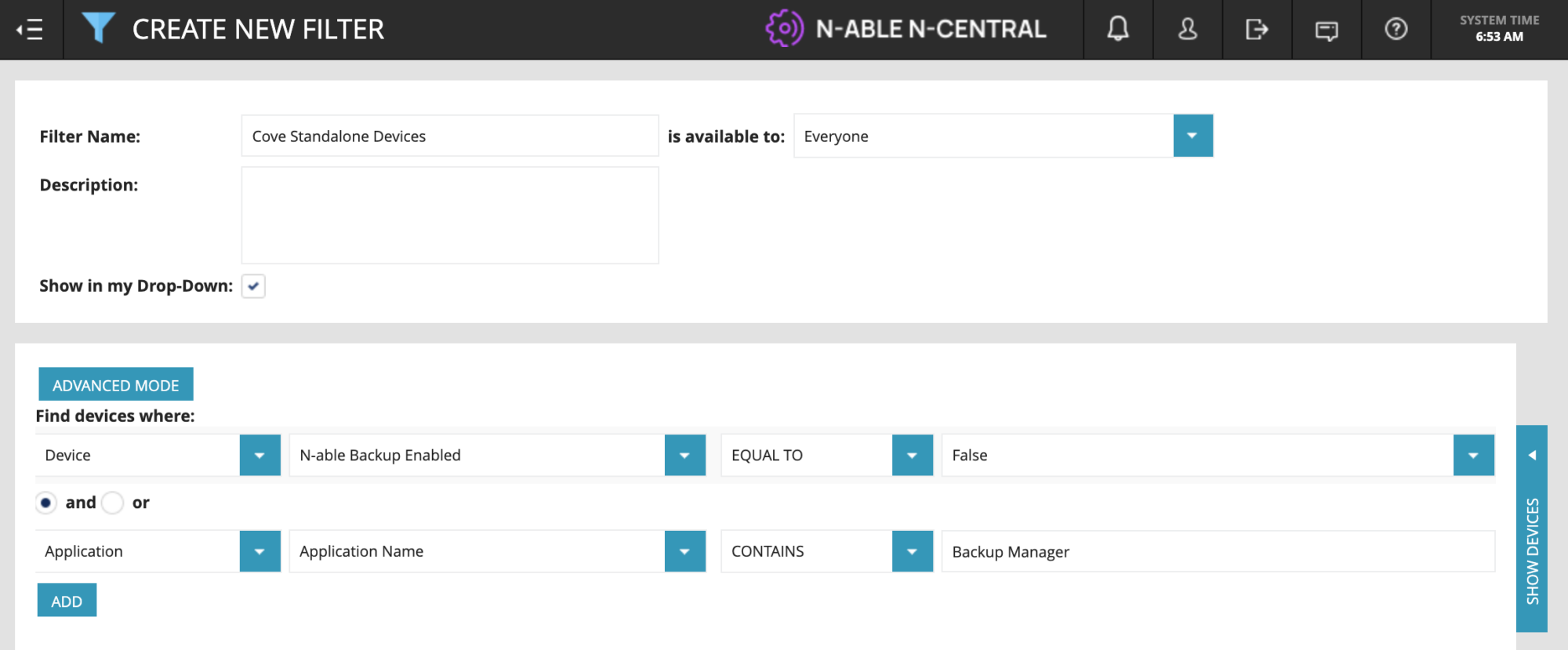The width and height of the screenshot is (1568, 650).
Task: Expand the SHOW DEVICES side panel
Action: tap(1531, 528)
